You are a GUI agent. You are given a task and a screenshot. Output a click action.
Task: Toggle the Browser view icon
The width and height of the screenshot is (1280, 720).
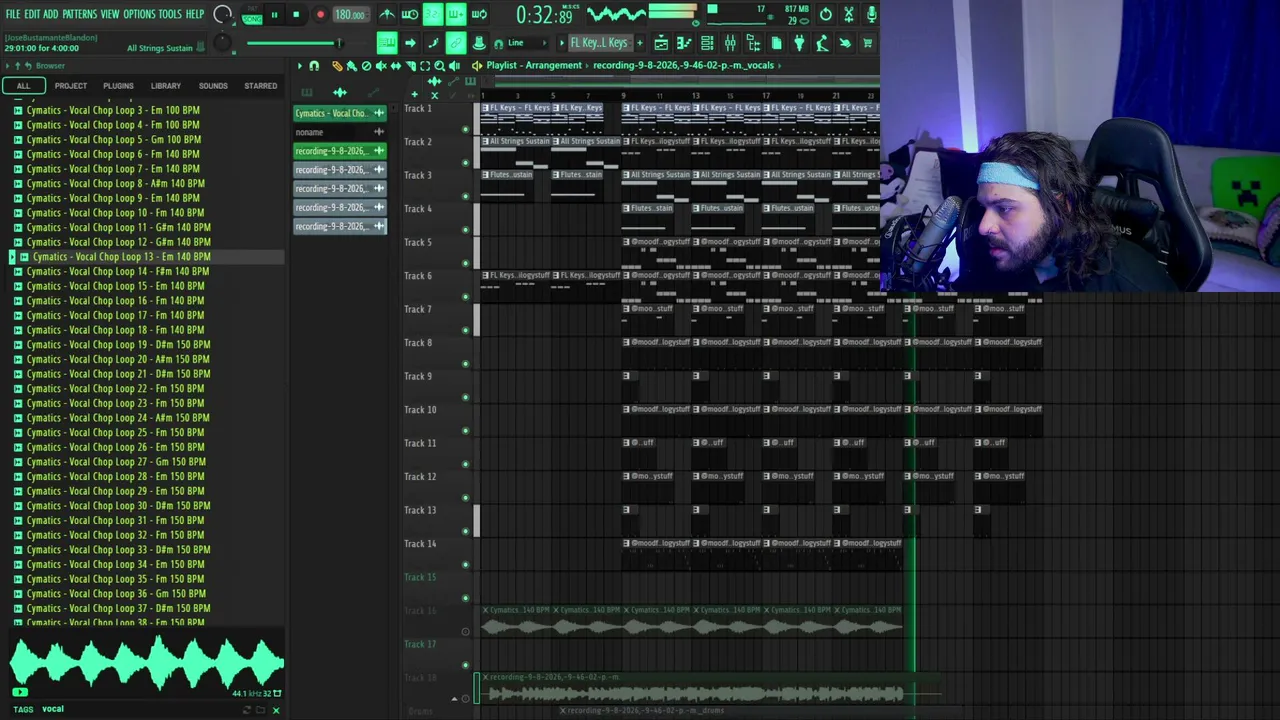coord(753,43)
